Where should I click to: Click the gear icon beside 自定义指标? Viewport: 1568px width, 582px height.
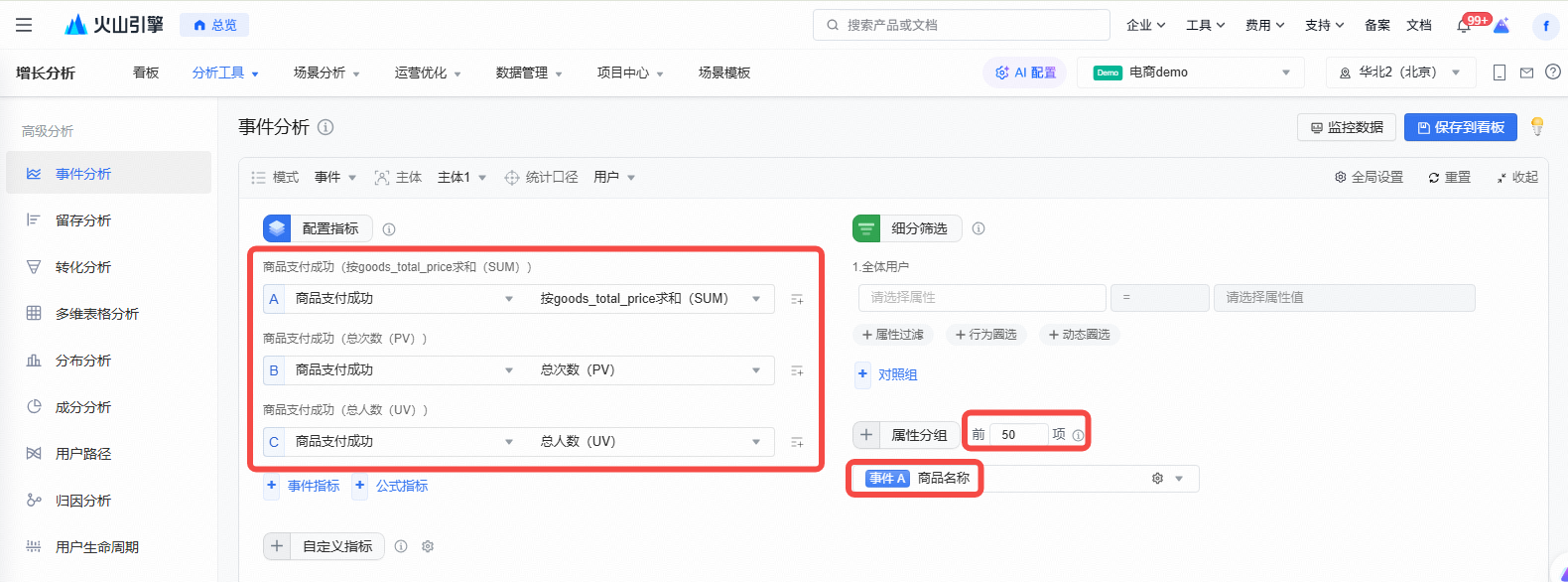428,546
